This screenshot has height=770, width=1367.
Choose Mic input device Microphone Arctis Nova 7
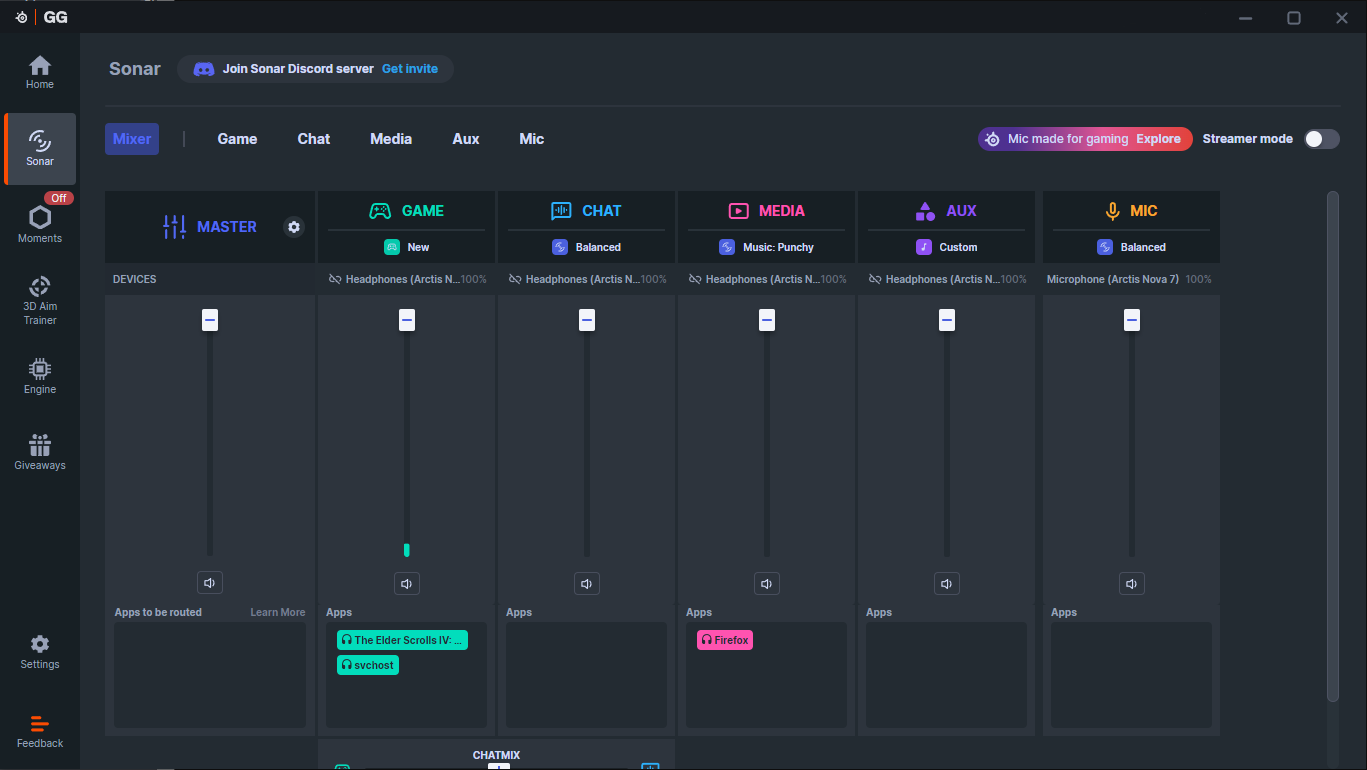[1113, 279]
